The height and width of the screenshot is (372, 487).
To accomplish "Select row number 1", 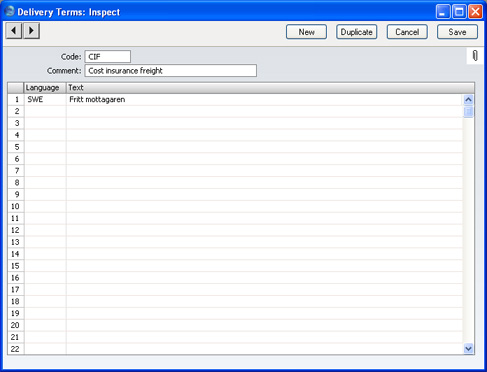I will point(16,99).
